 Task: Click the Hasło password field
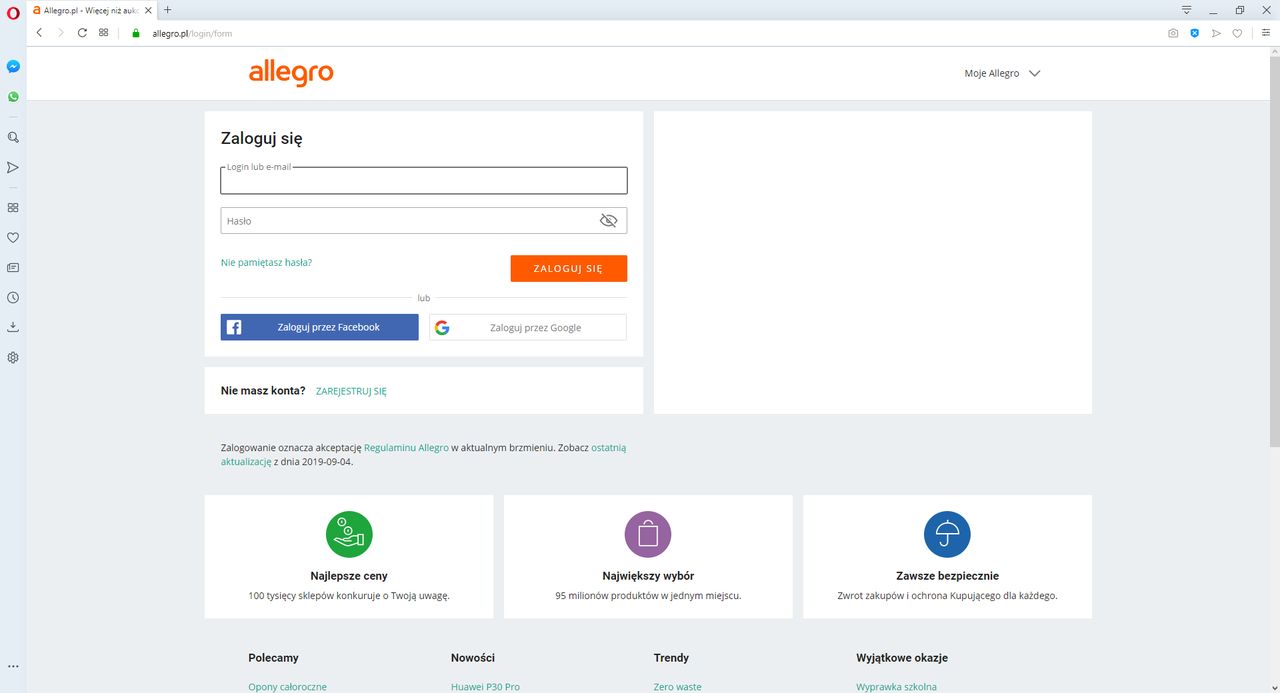point(424,221)
